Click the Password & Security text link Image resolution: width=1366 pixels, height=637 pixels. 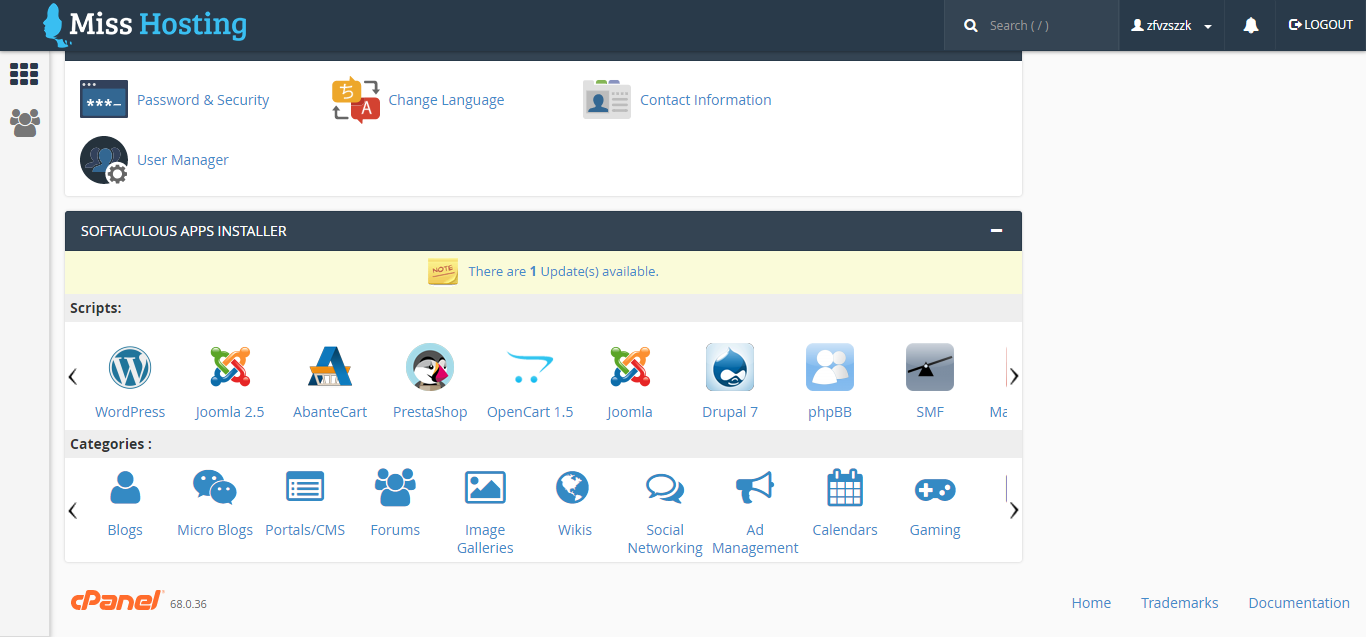click(x=203, y=100)
